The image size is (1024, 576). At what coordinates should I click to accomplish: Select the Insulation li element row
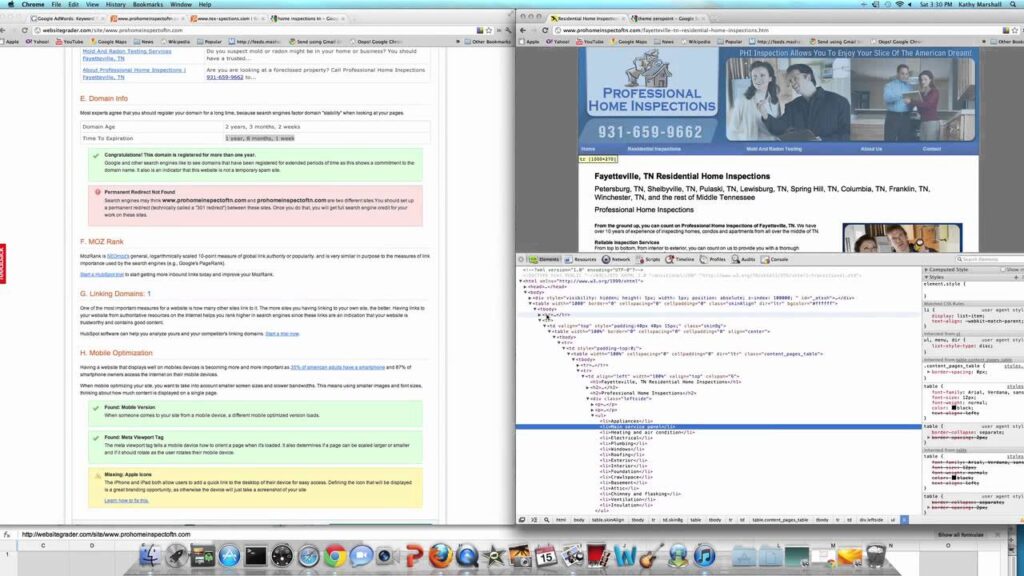point(626,505)
